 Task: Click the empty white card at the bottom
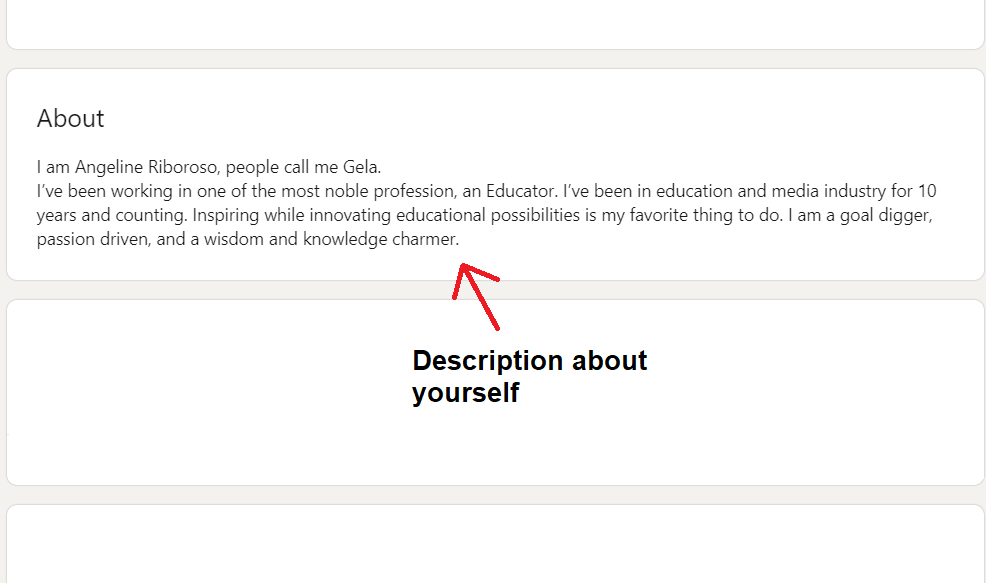coord(495,543)
